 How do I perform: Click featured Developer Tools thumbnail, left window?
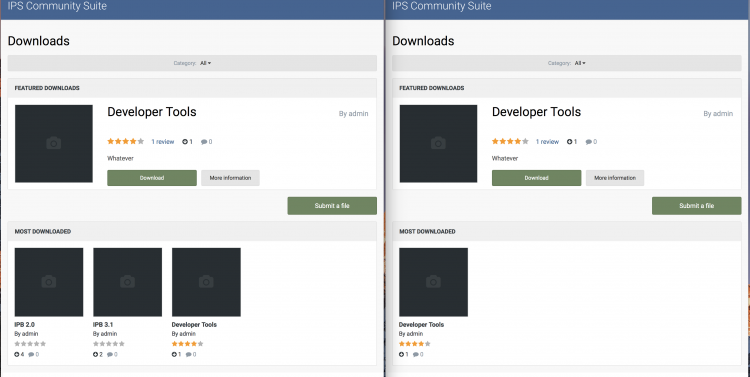(x=54, y=144)
